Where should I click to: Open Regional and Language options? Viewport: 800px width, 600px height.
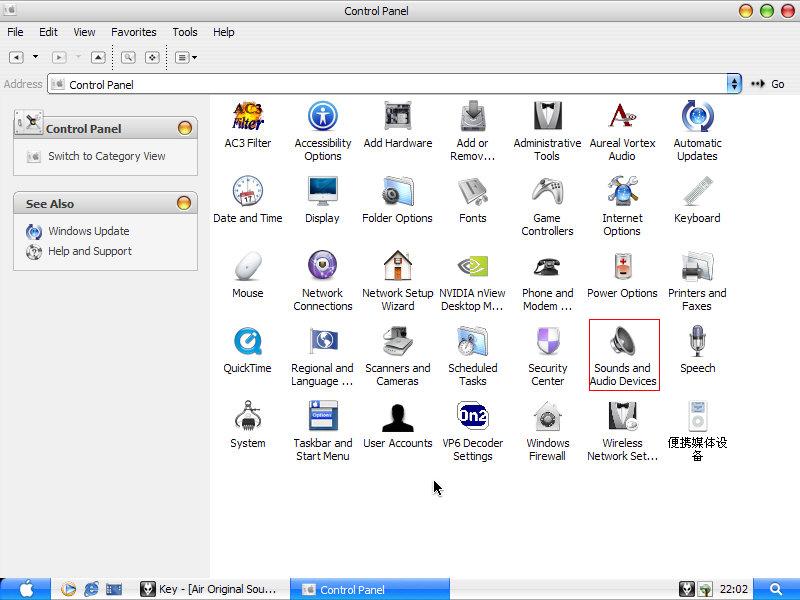pyautogui.click(x=322, y=357)
